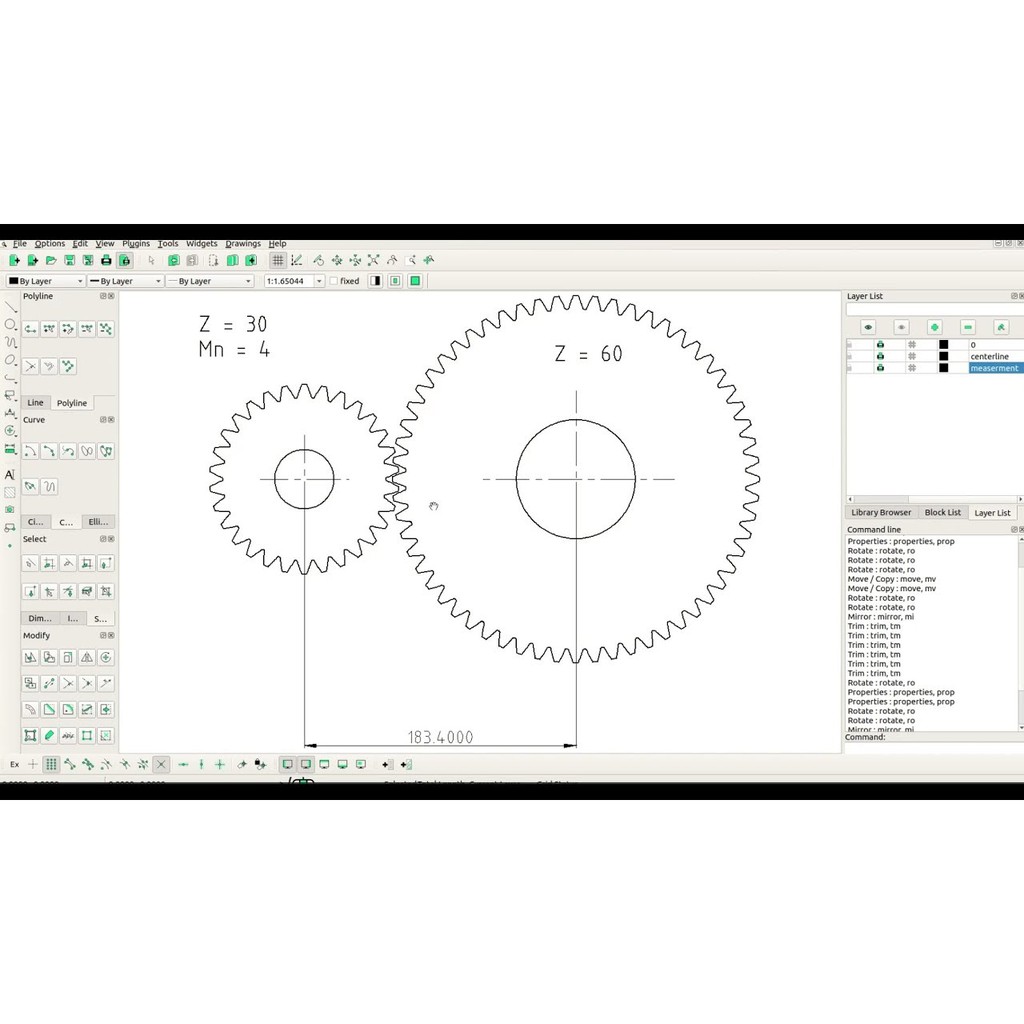1024x1024 pixels.
Task: Toggle the Print Preview icon
Action: (125, 261)
